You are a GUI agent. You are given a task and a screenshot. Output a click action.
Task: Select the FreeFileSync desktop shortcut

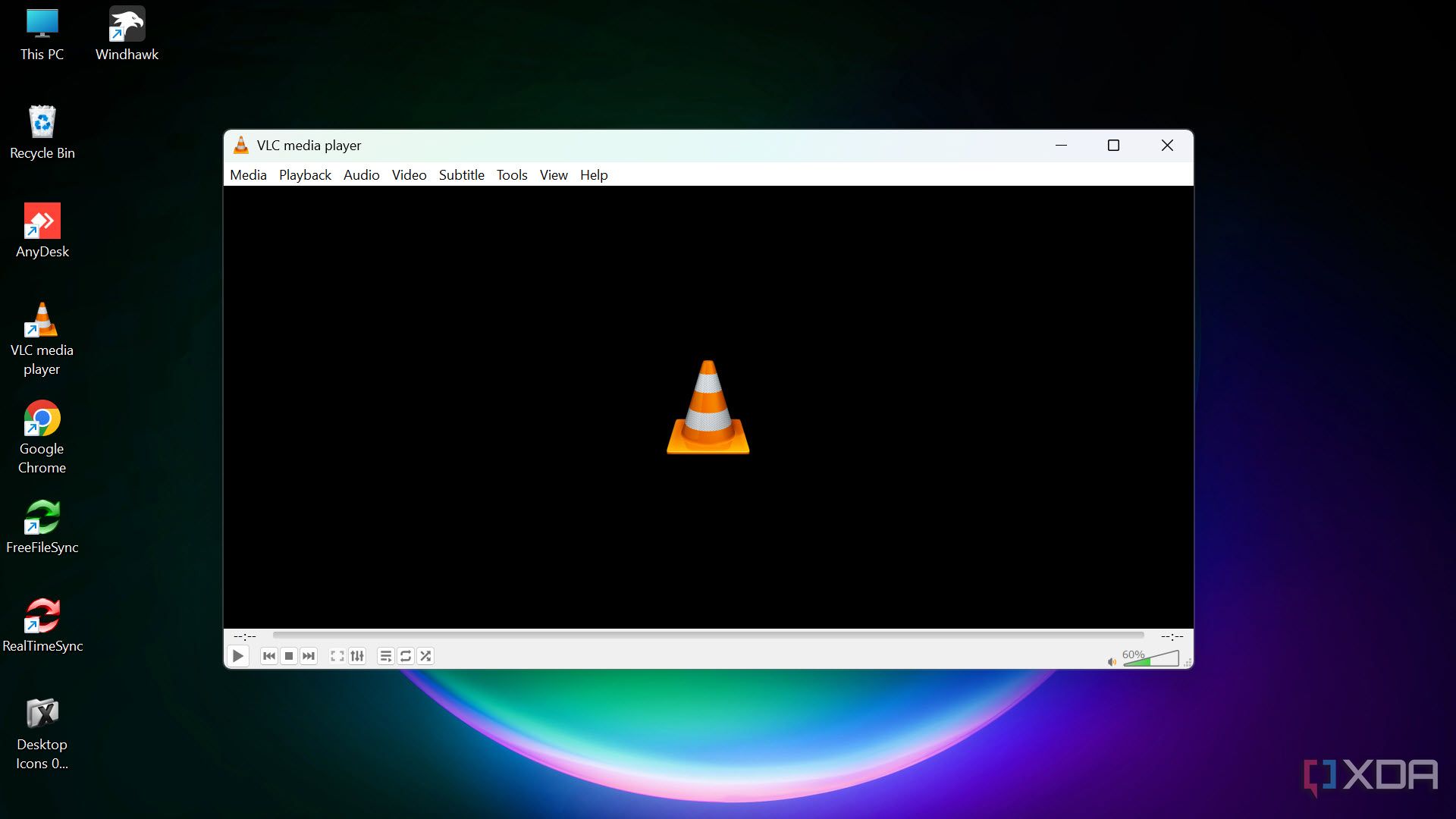(42, 527)
